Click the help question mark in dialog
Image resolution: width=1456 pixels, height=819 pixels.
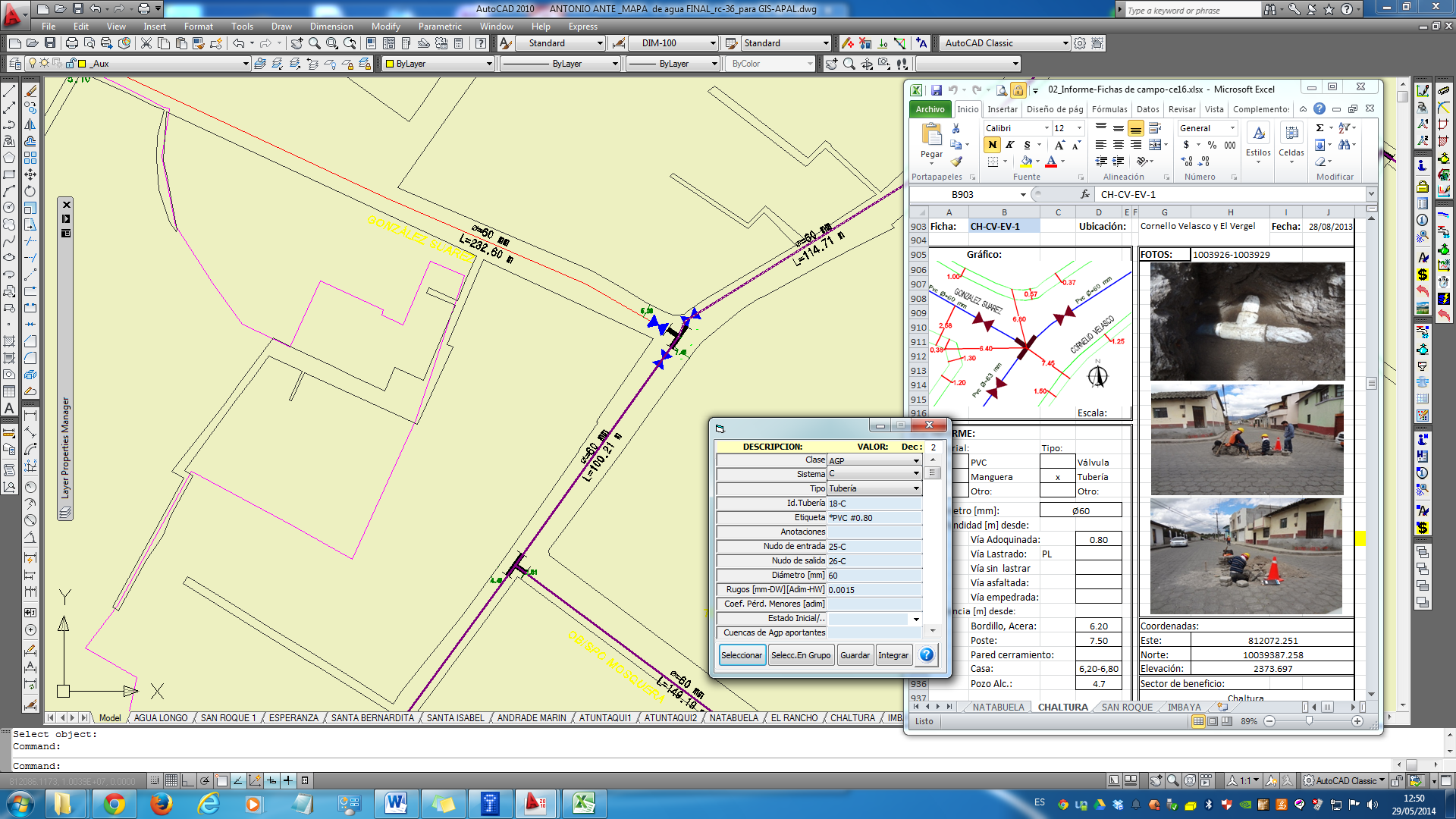click(926, 655)
